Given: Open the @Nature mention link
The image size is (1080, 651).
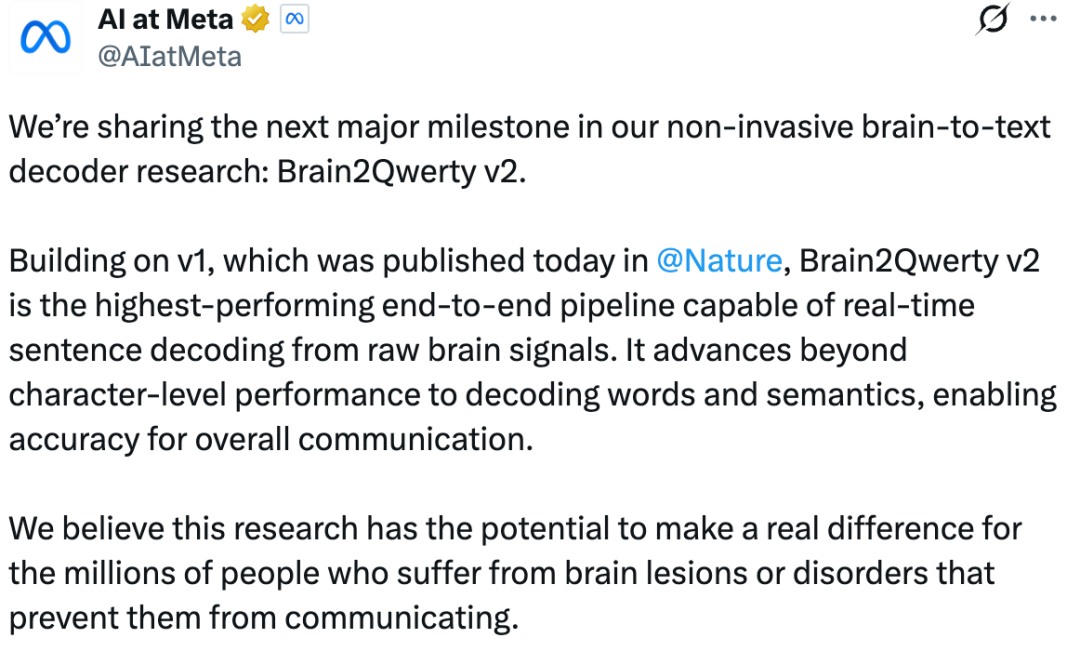Looking at the screenshot, I should [719, 261].
